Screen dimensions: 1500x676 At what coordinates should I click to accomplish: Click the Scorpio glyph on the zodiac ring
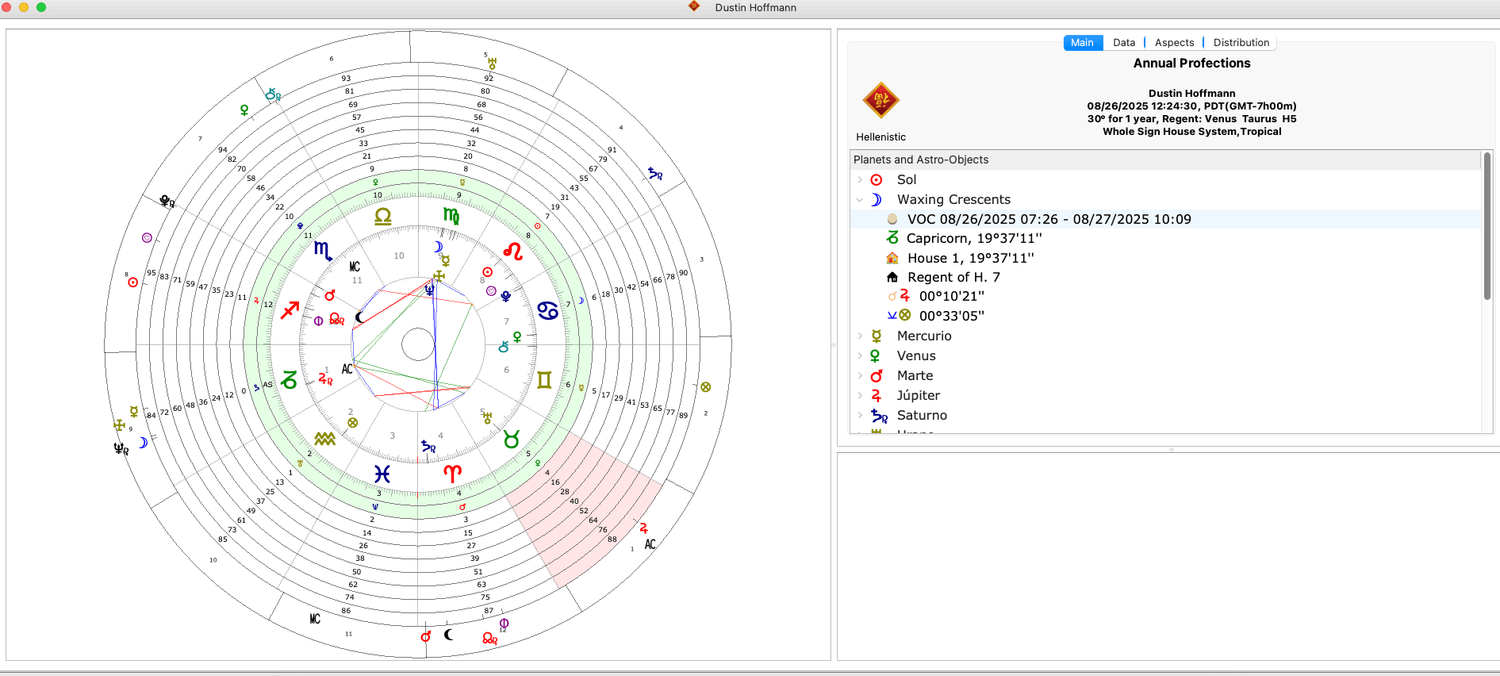[x=324, y=251]
